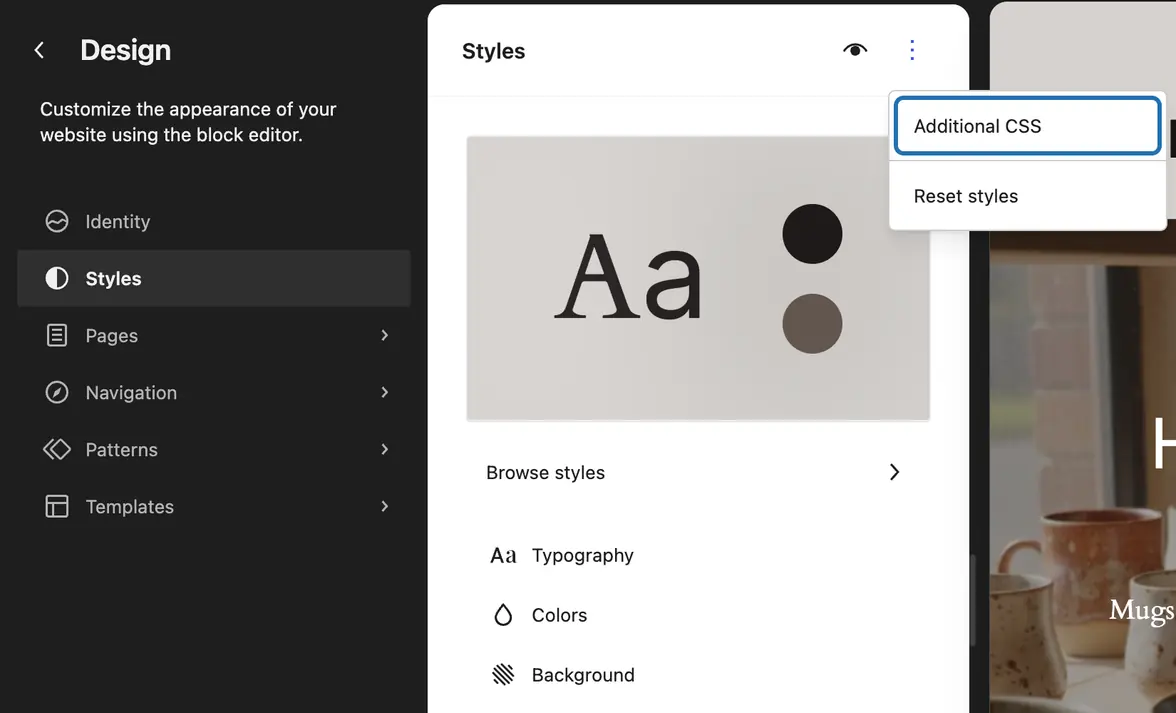Open the Pages section
The height and width of the screenshot is (713, 1176).
coord(214,335)
